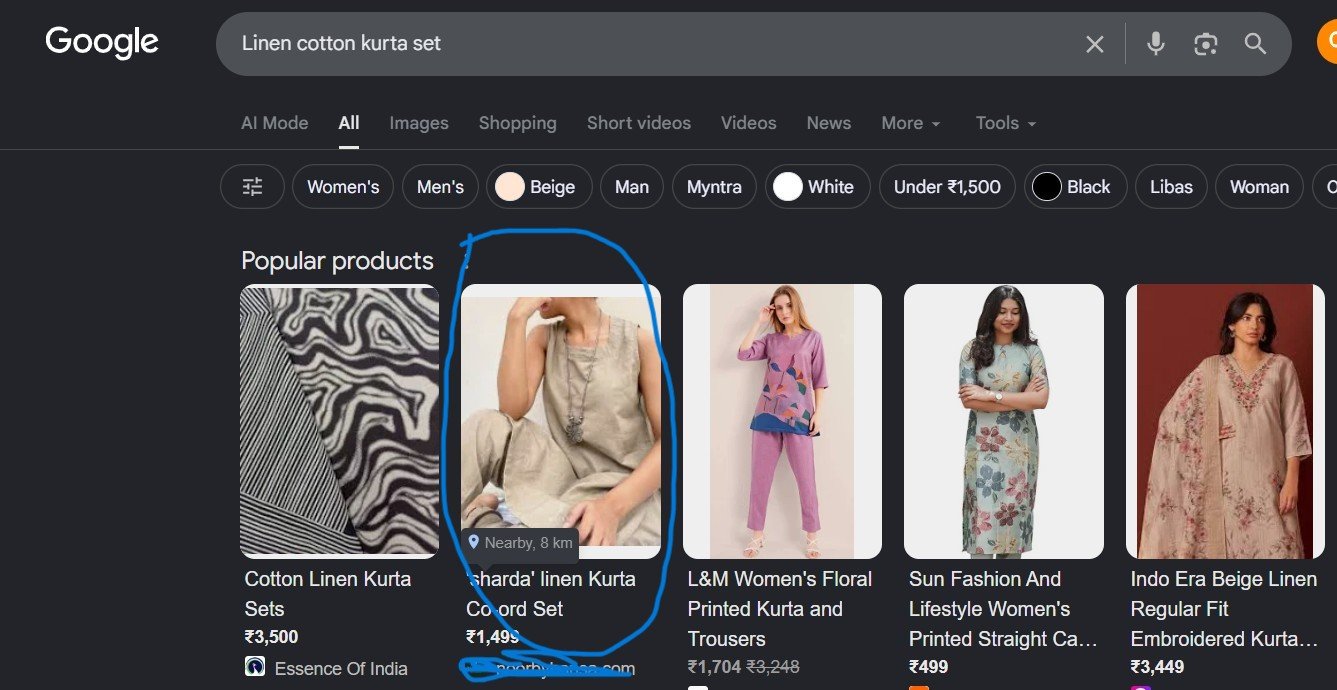Click the Google logo
This screenshot has width=1337, height=690.
[x=102, y=42]
